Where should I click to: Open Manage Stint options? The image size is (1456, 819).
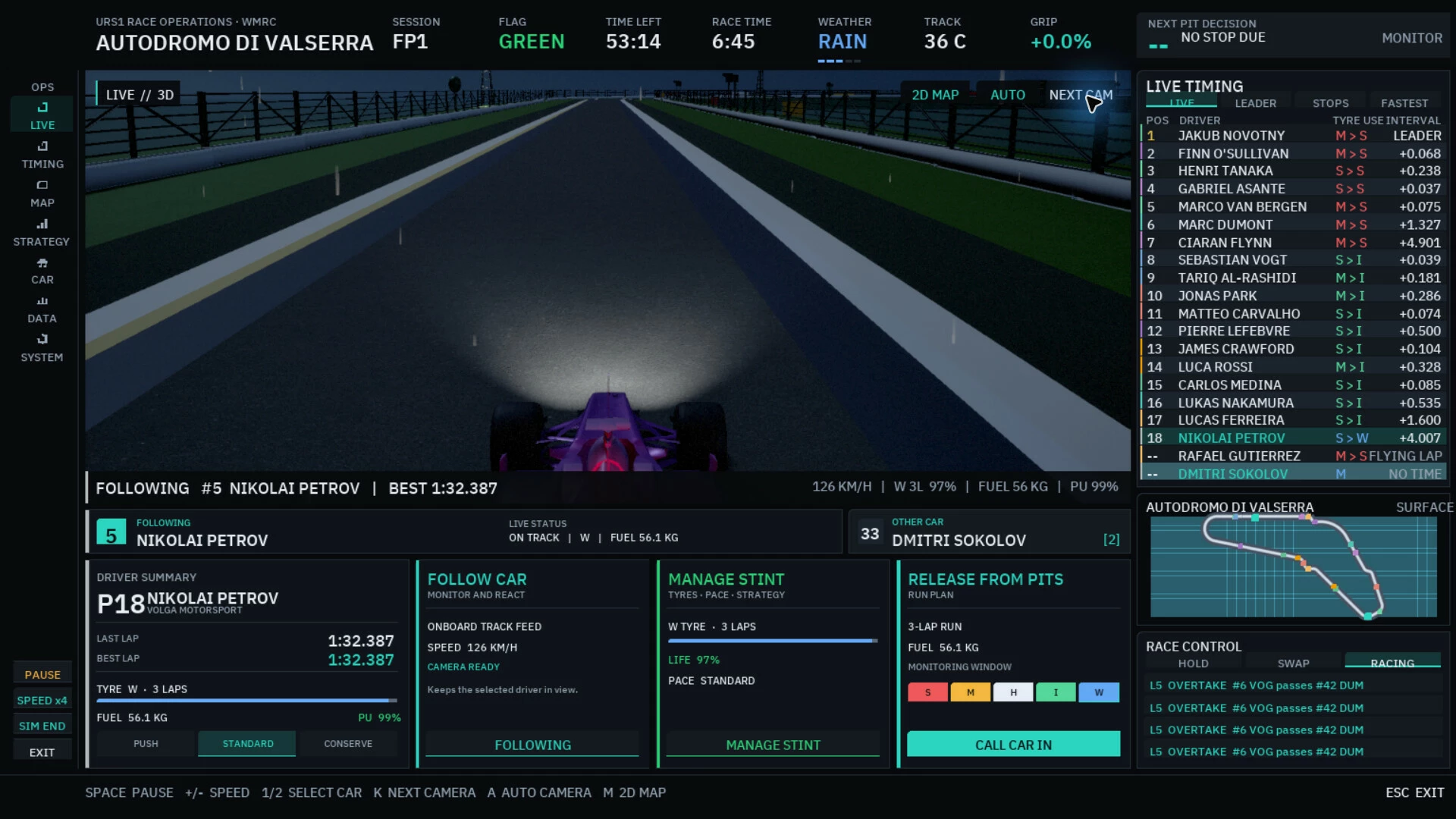(773, 745)
